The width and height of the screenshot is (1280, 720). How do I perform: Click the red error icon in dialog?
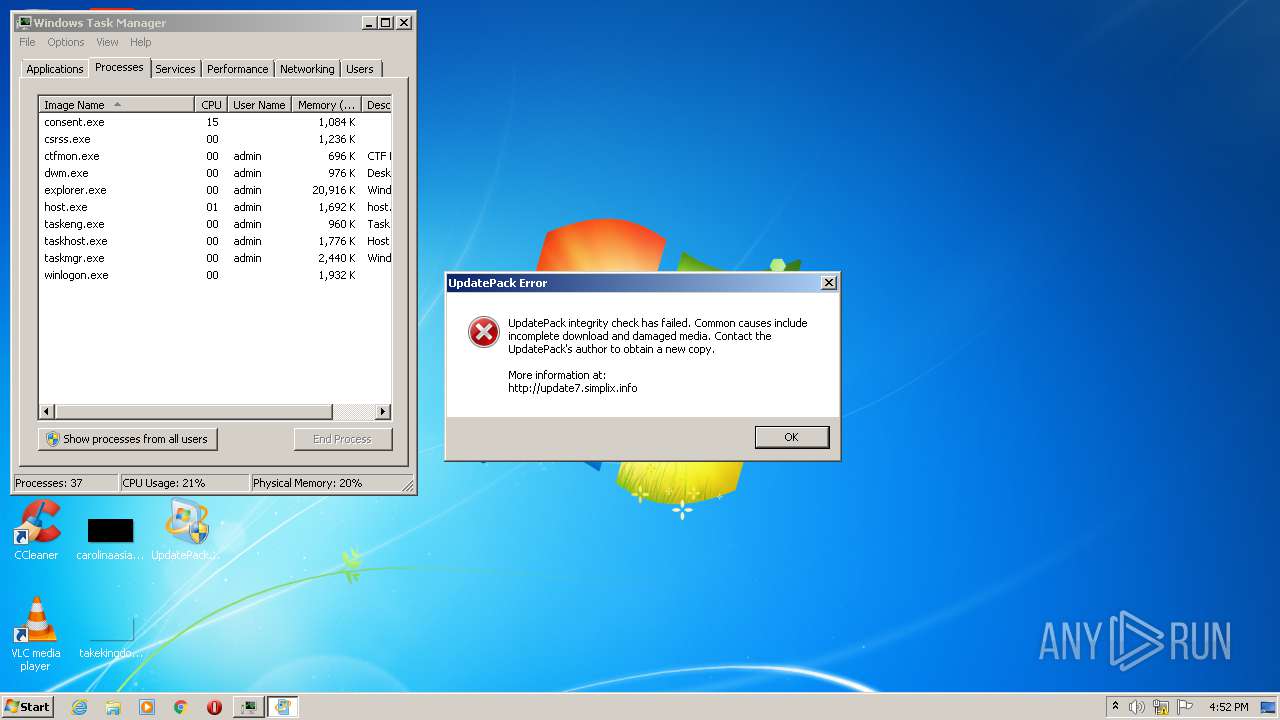coord(484,332)
